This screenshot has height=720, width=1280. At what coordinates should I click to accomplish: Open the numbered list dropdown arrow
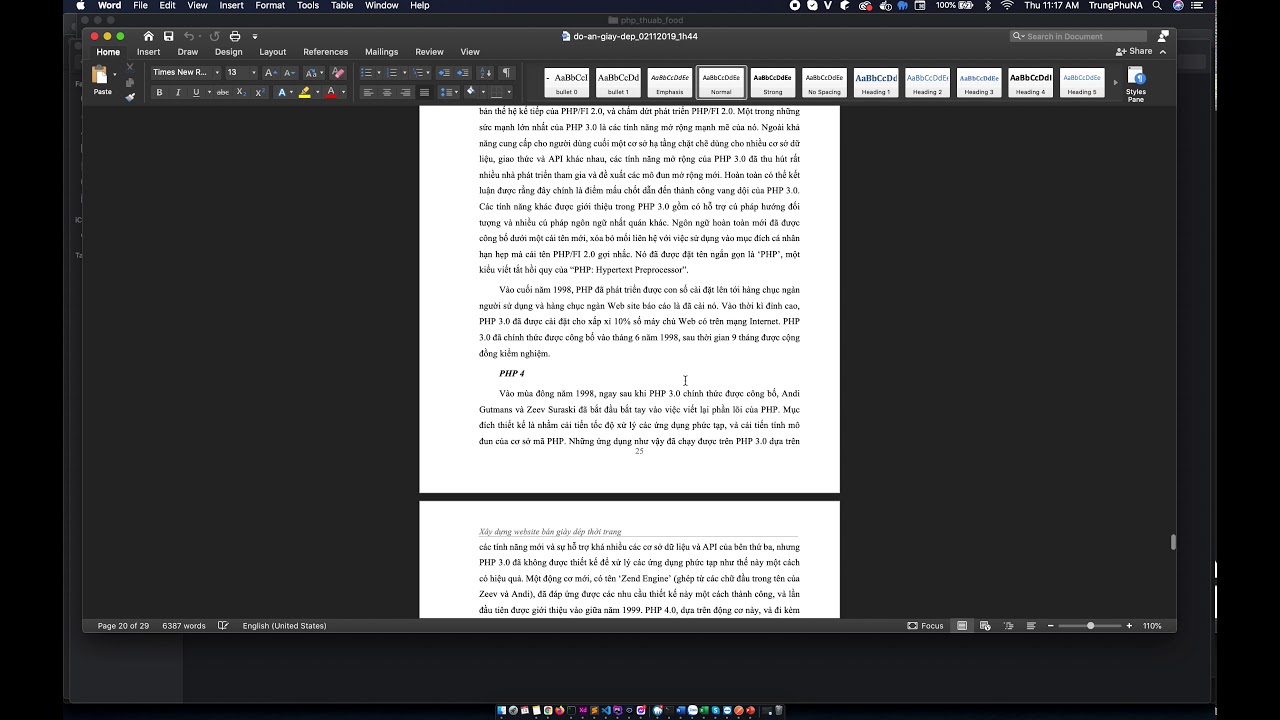point(404,73)
